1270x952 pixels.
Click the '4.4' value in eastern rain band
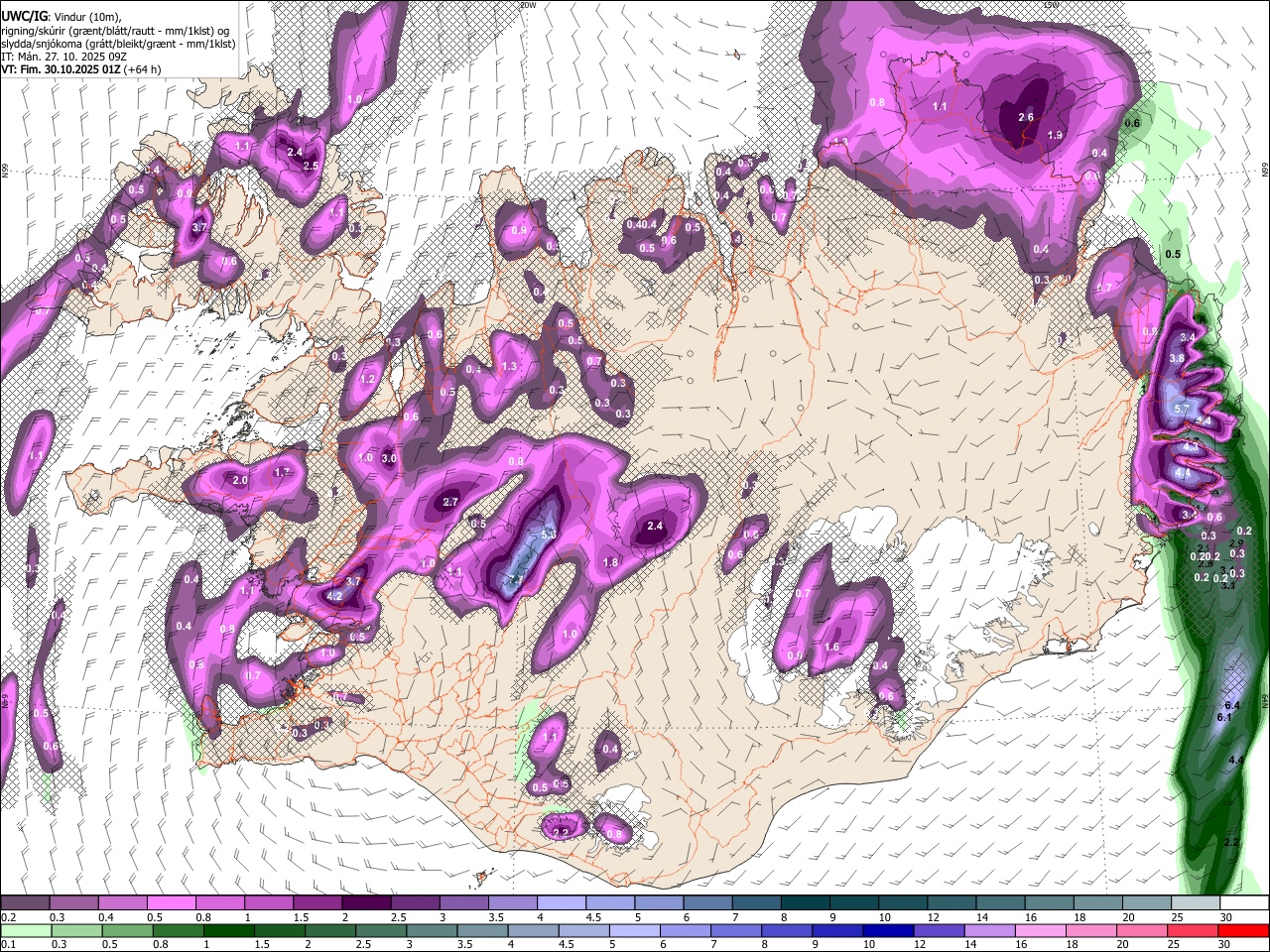pyautogui.click(x=1236, y=760)
